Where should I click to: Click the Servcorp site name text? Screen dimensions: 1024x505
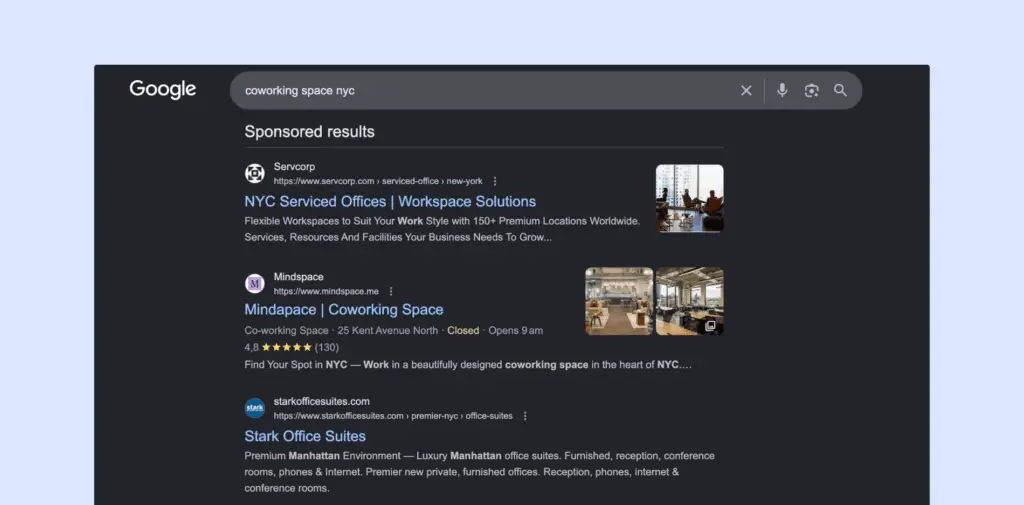coord(294,167)
